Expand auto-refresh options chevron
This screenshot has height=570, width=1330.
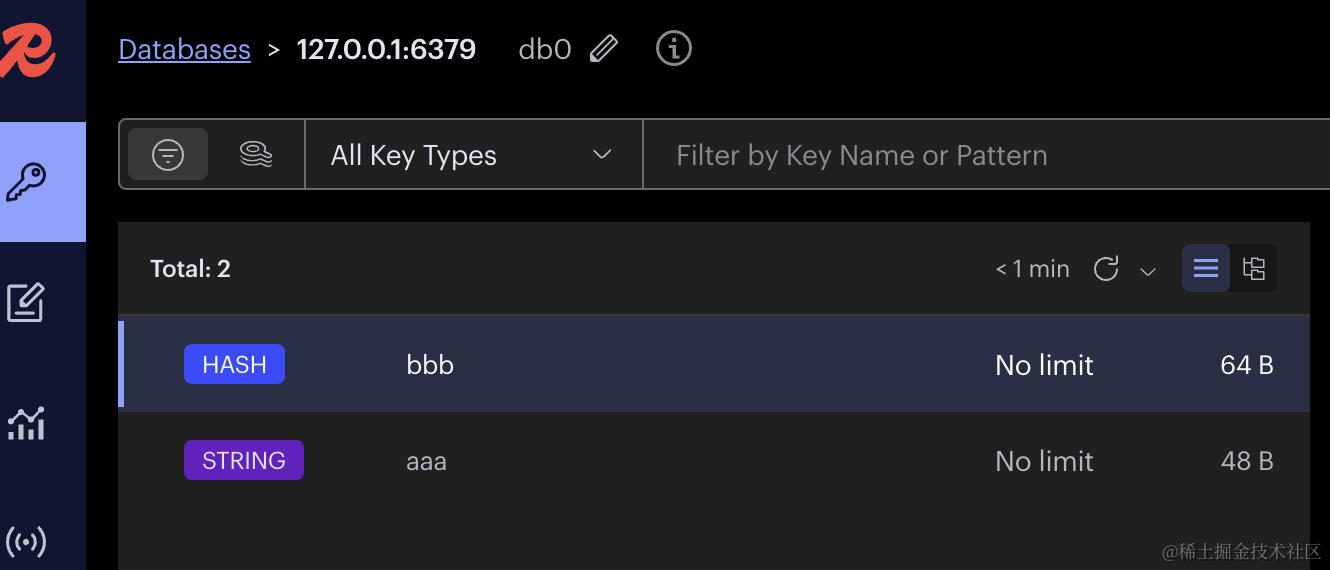[1148, 271]
